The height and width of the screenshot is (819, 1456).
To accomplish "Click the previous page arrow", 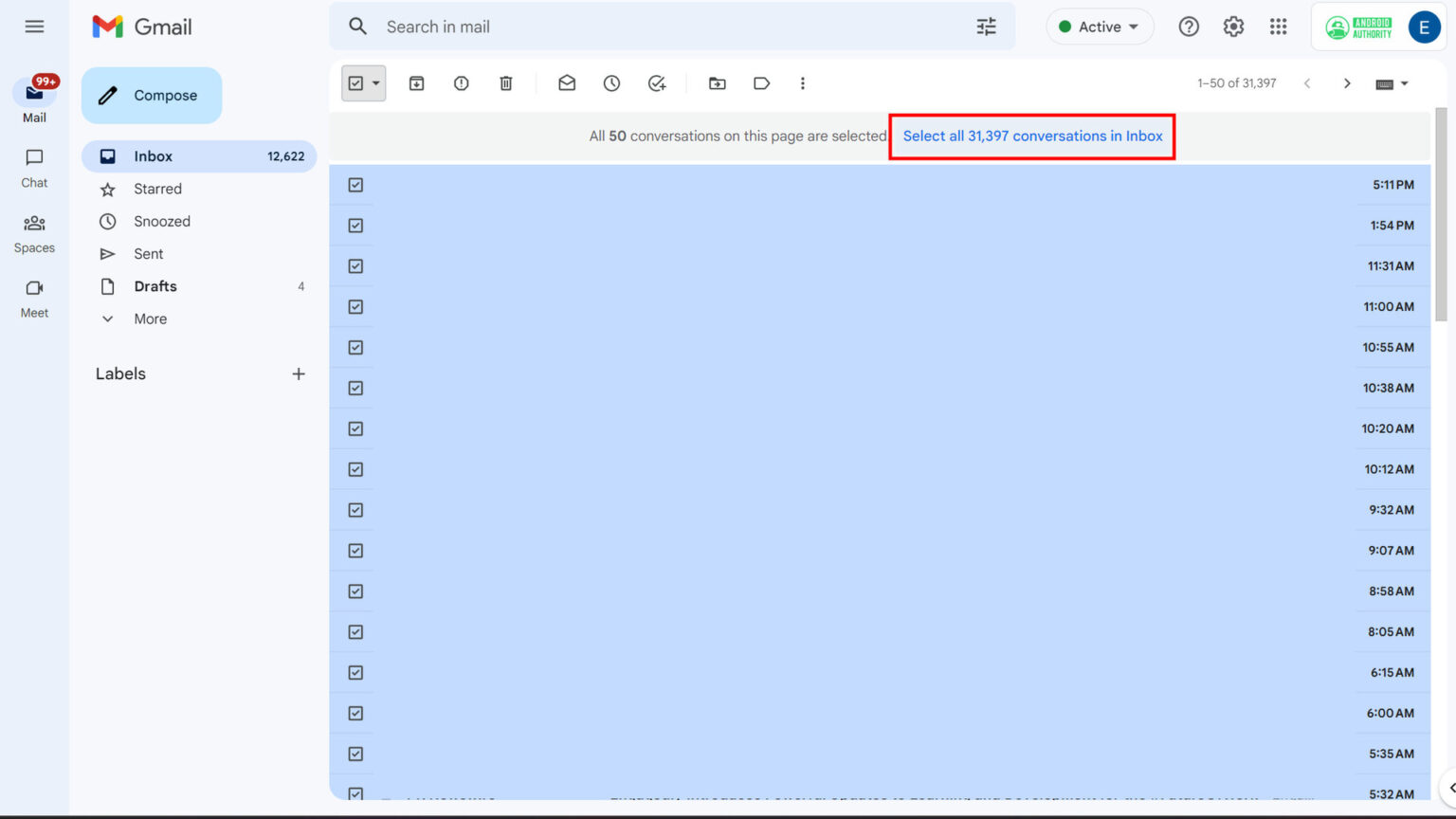I will [1307, 83].
